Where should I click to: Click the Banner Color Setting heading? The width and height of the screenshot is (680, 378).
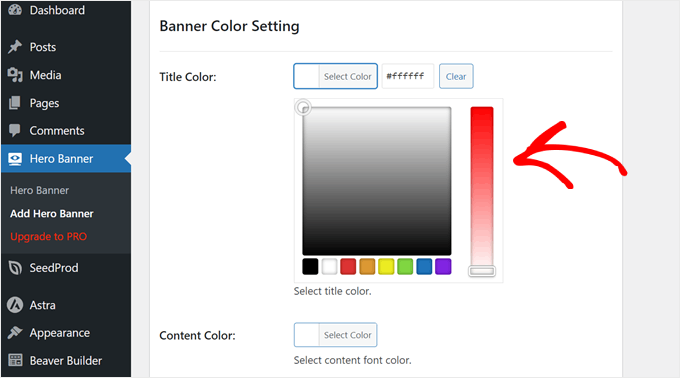coord(229,26)
